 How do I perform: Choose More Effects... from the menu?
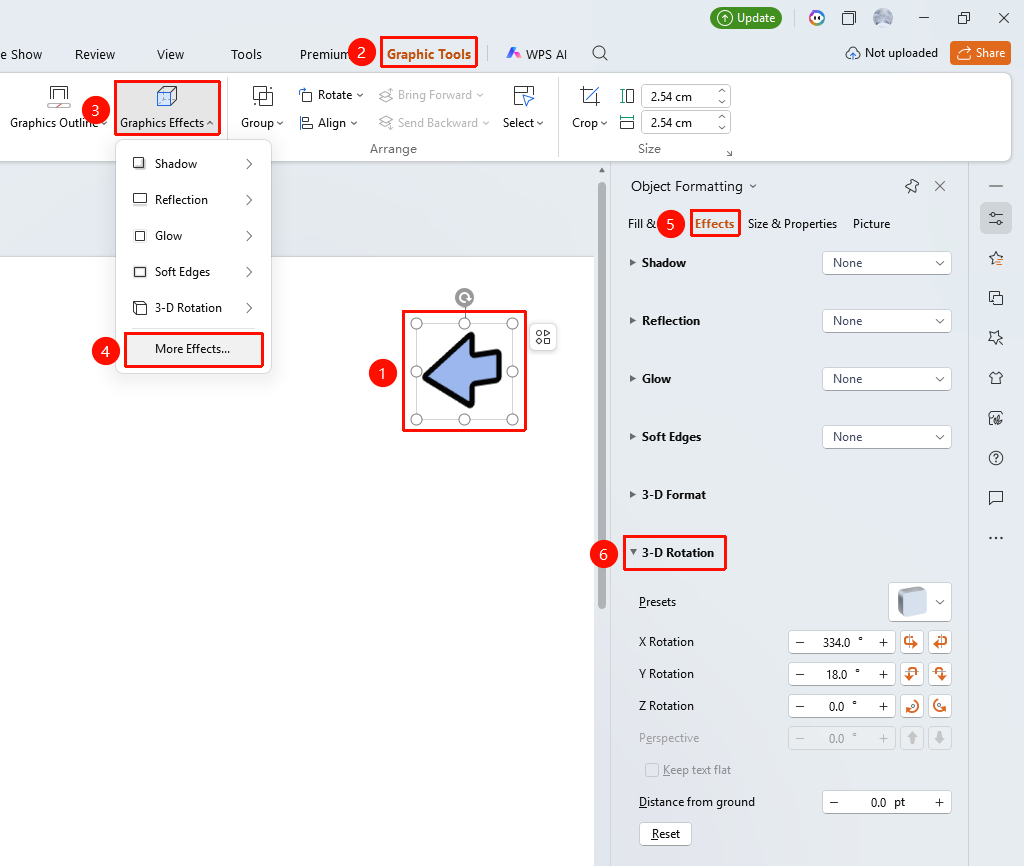193,349
